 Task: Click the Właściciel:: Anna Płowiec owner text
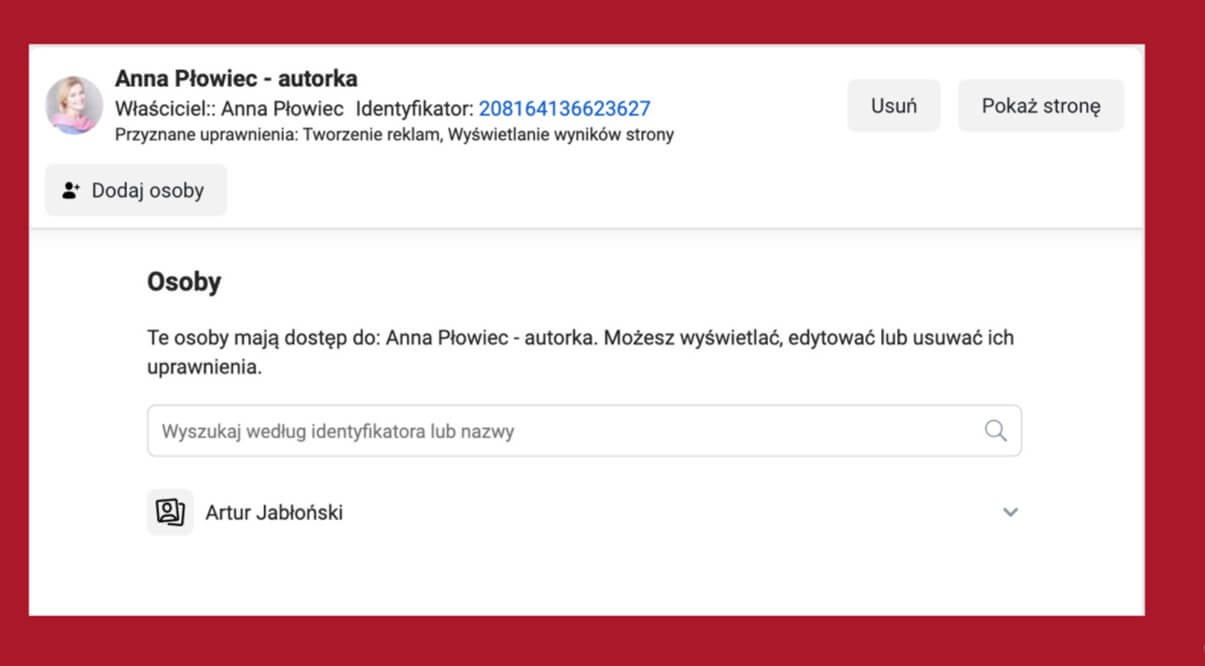point(229,109)
